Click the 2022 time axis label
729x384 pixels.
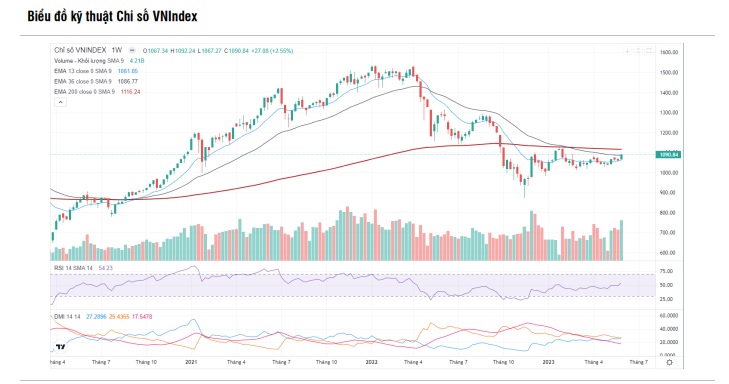371,362
